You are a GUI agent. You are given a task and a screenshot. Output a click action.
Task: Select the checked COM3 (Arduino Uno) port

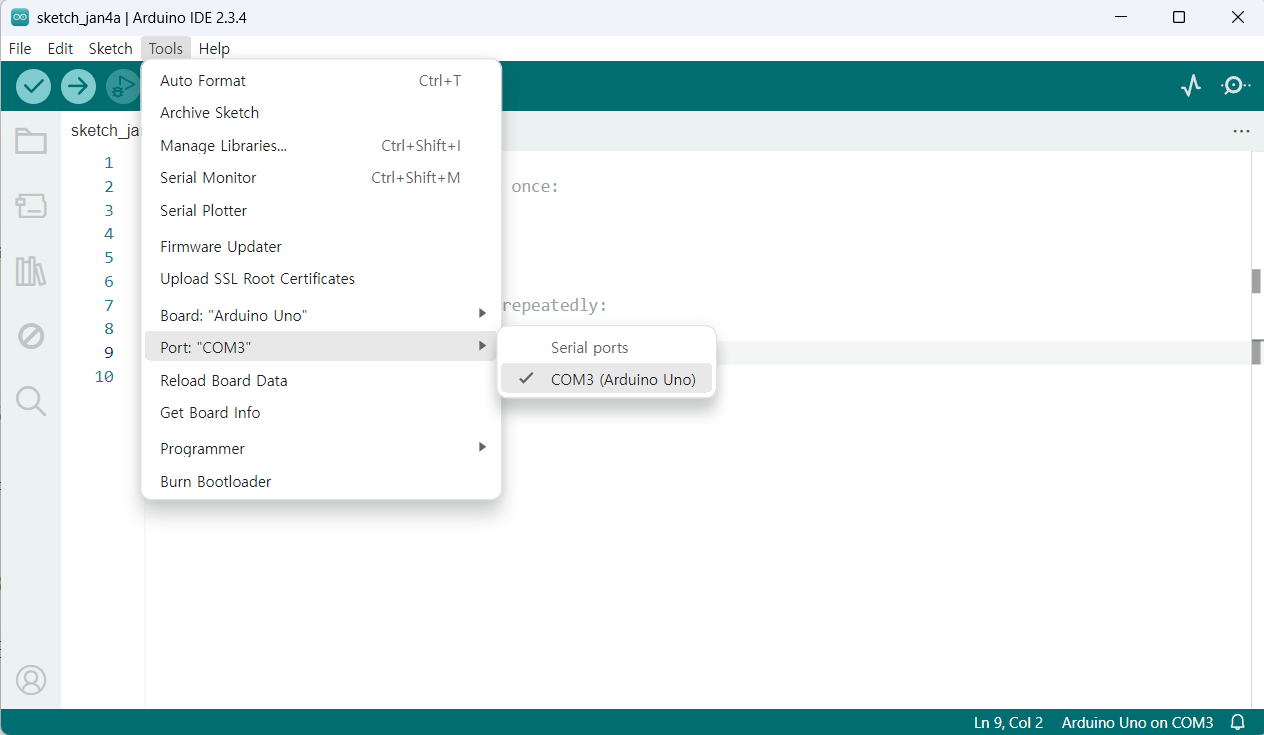[x=606, y=379]
